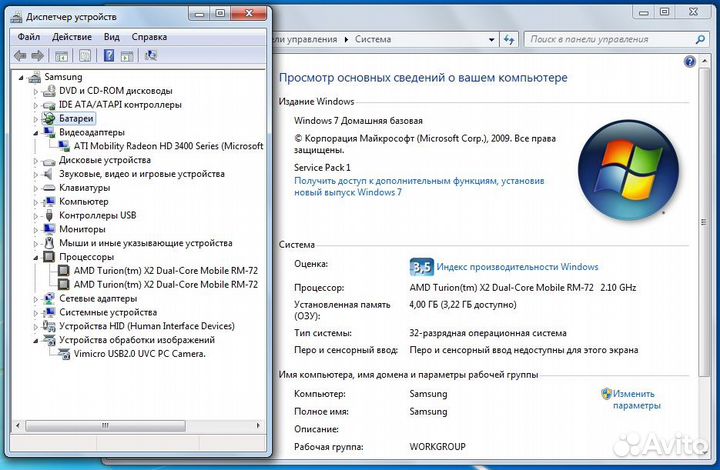Collapse the Процессоры node
This screenshot has width=720, height=470.
tap(36, 257)
